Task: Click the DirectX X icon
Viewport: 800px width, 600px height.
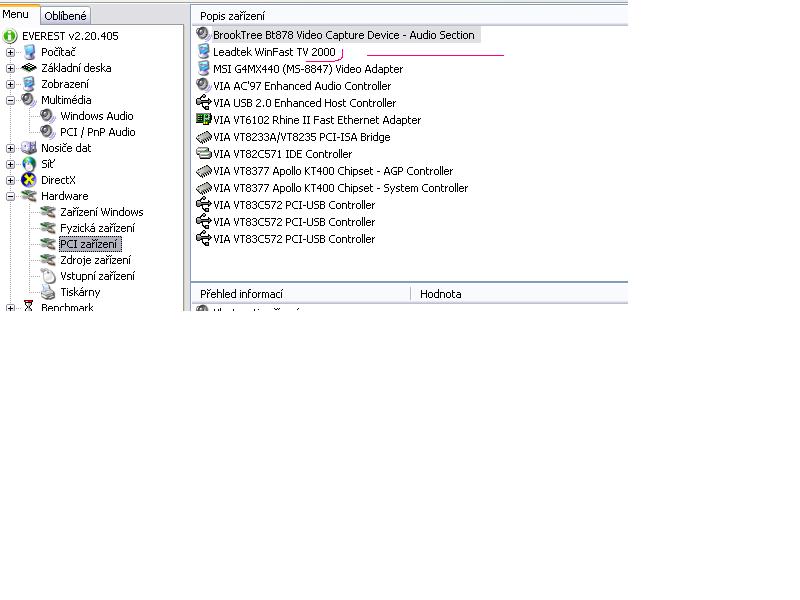Action: (29, 180)
